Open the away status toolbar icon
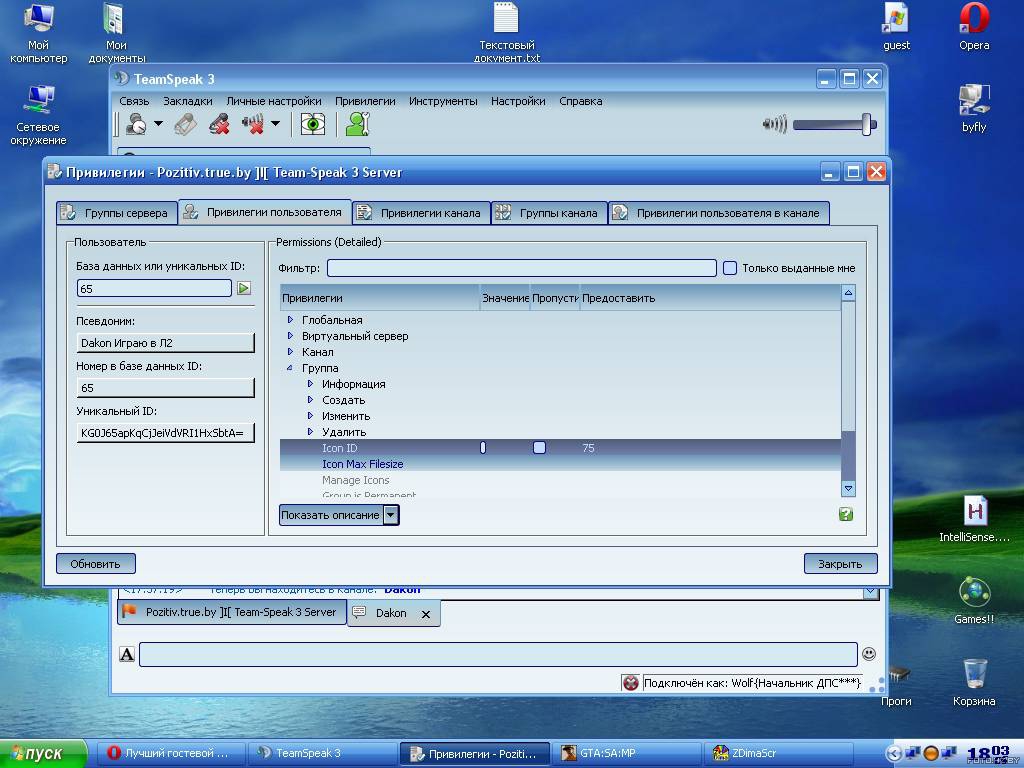 point(136,123)
